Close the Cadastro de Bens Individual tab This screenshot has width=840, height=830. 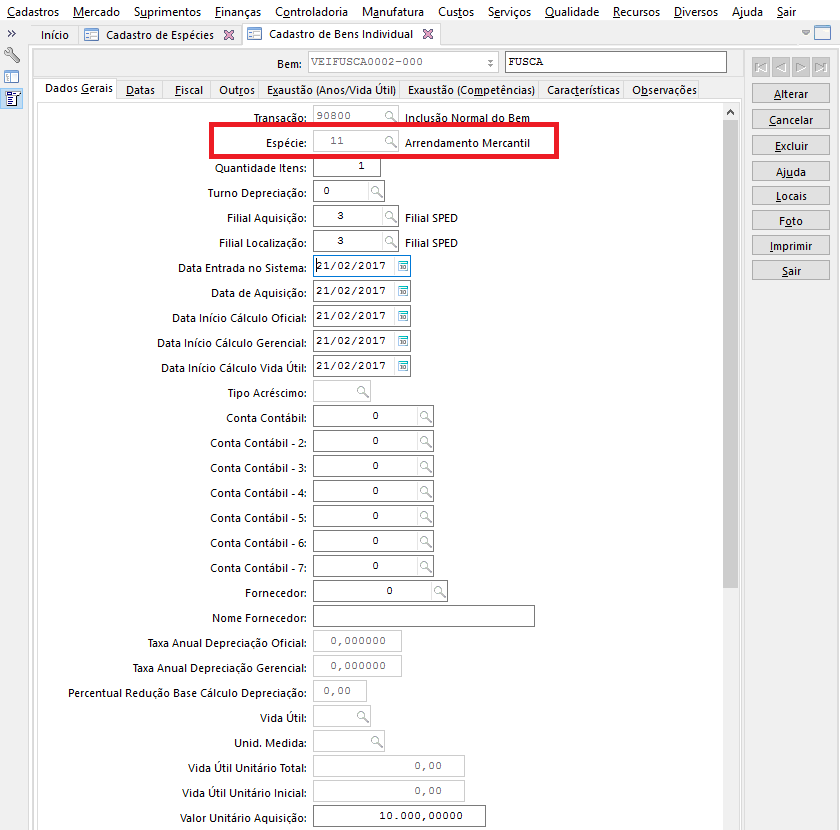click(x=428, y=34)
